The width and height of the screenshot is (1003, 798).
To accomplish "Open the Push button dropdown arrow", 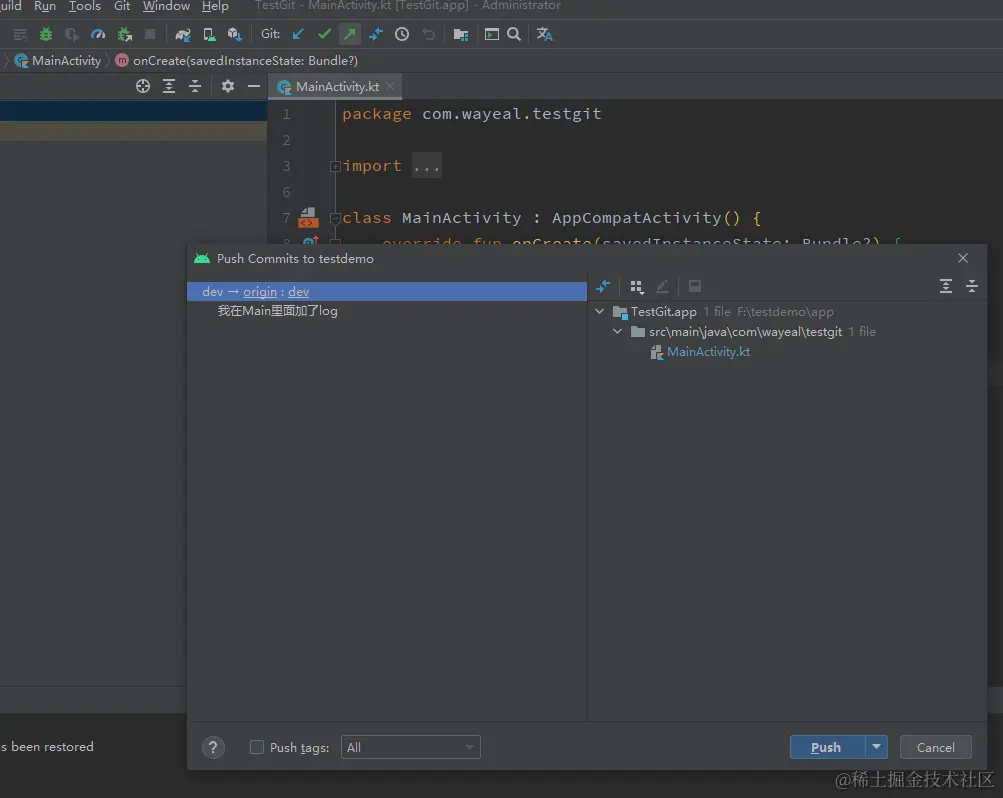I will pos(877,747).
